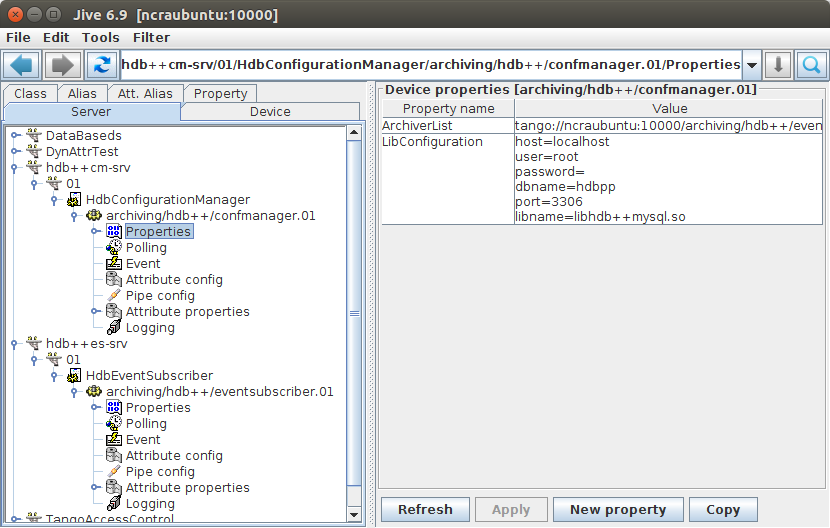Click the Copy button
The height and width of the screenshot is (528, 830).
click(723, 509)
